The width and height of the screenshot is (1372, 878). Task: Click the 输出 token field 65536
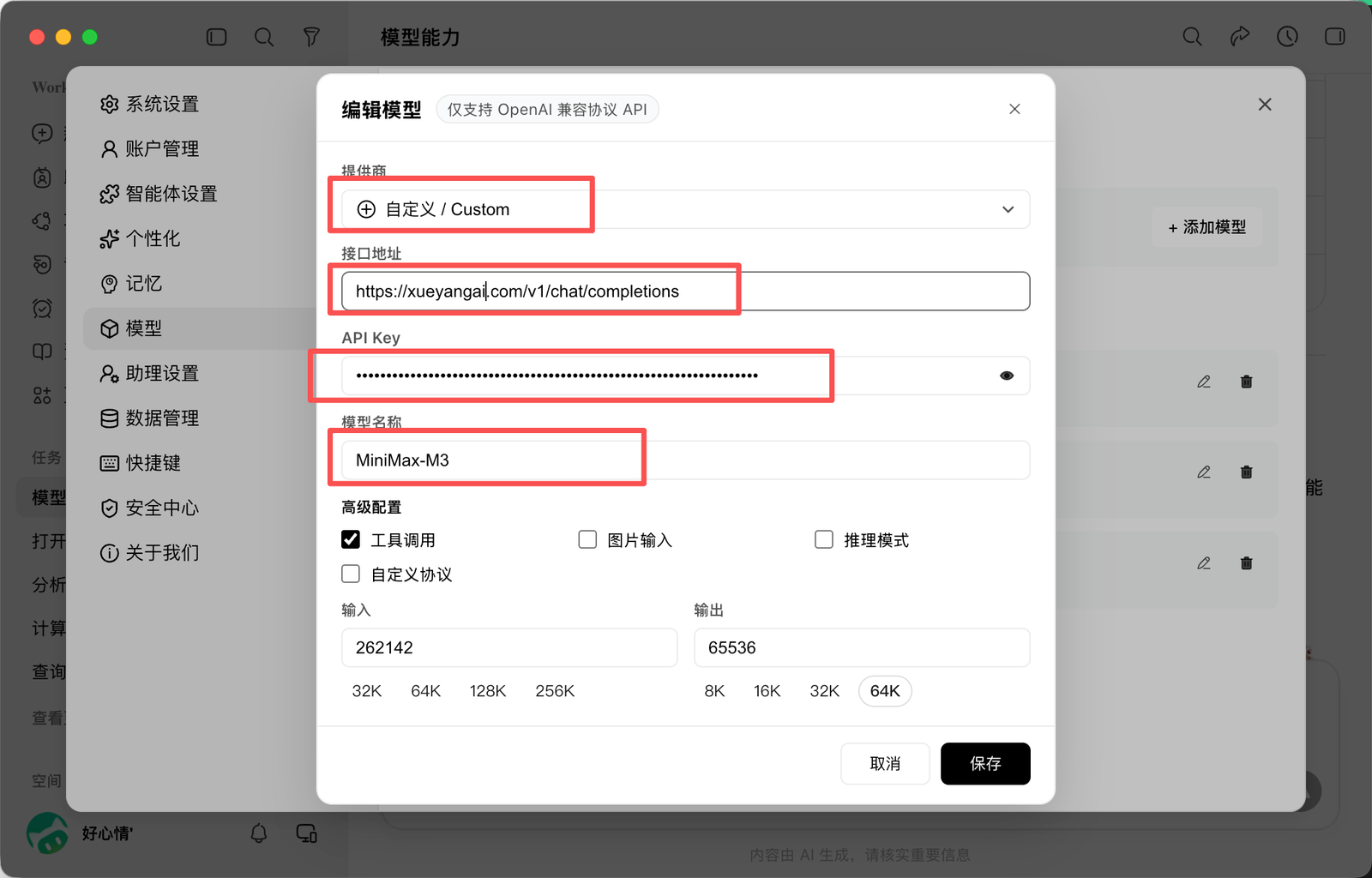(x=862, y=647)
